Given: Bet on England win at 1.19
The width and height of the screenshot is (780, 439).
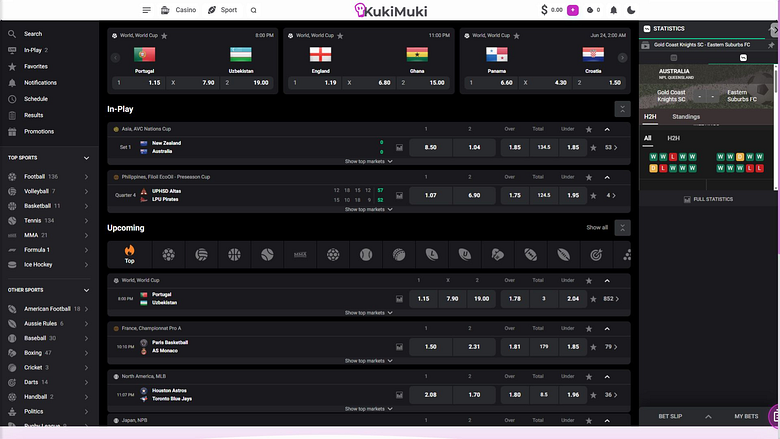Looking at the screenshot, I should pyautogui.click(x=314, y=83).
